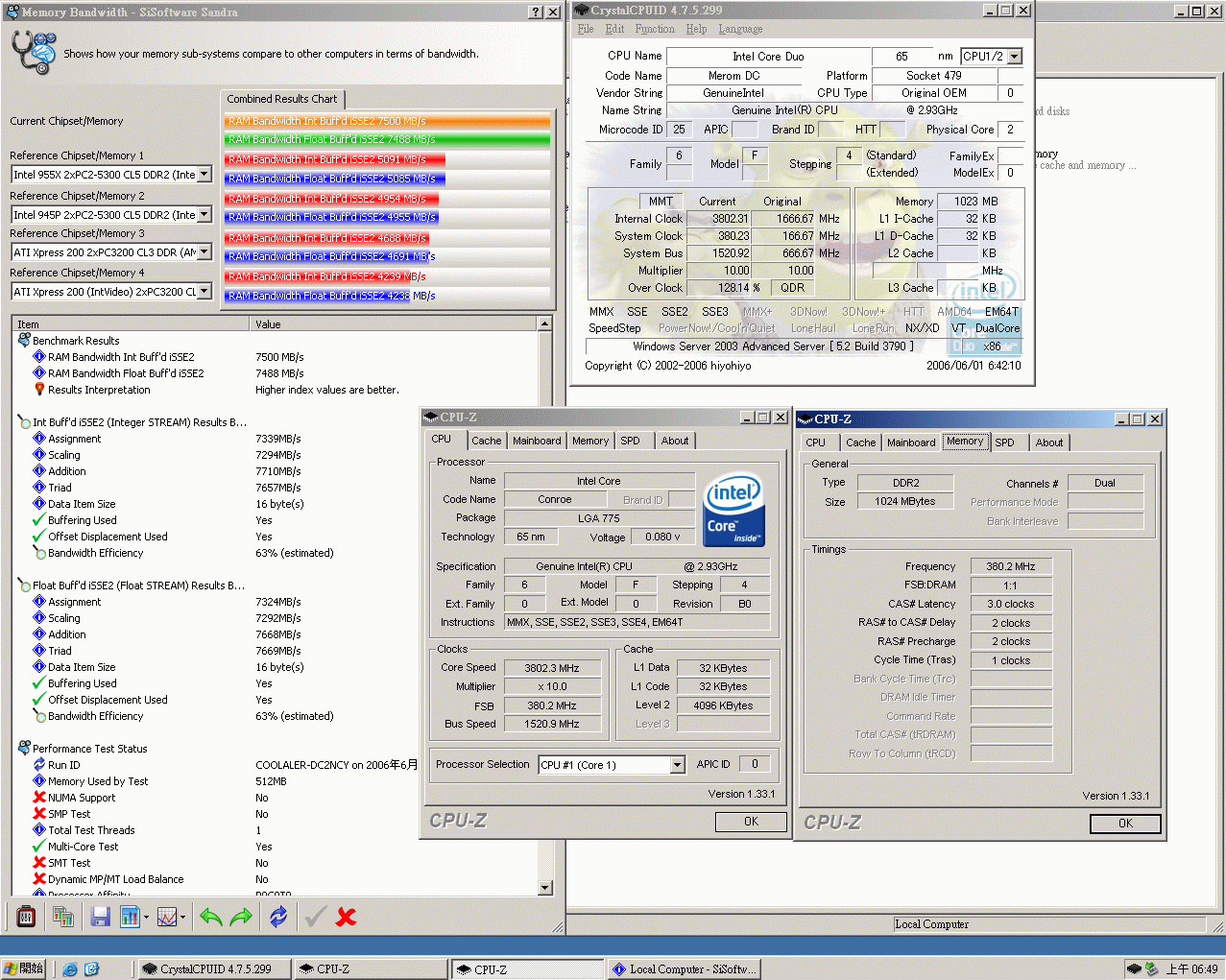Cancel the test using the red X icon

(x=345, y=916)
